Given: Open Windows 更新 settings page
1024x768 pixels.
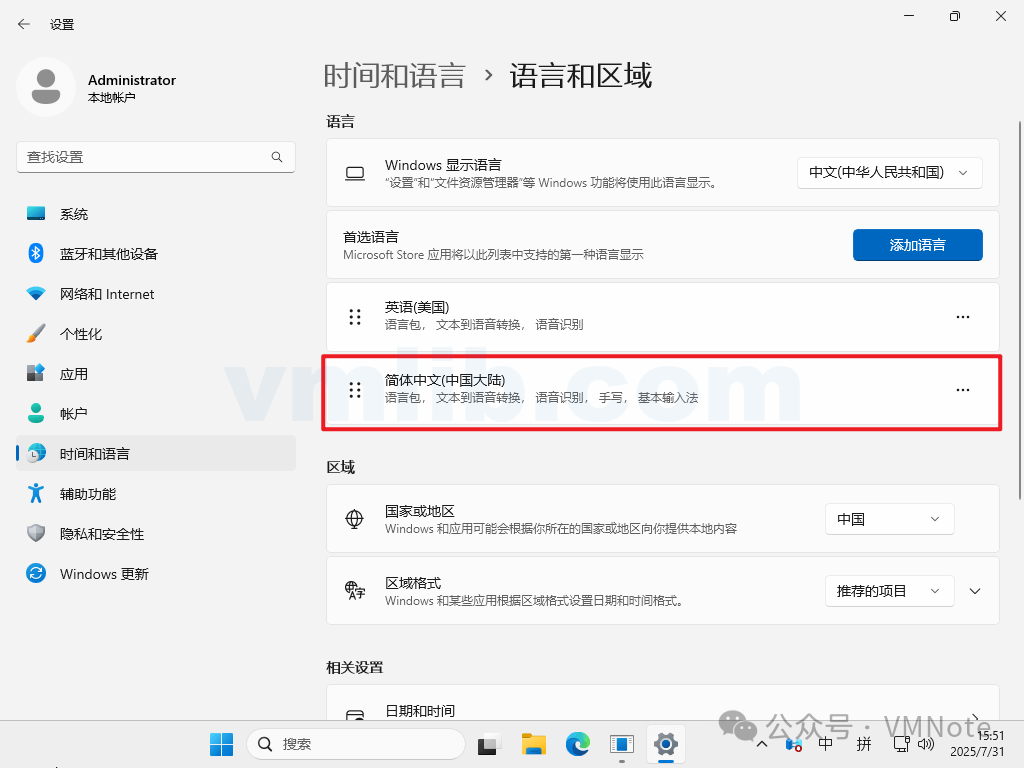Looking at the screenshot, I should pos(104,574).
